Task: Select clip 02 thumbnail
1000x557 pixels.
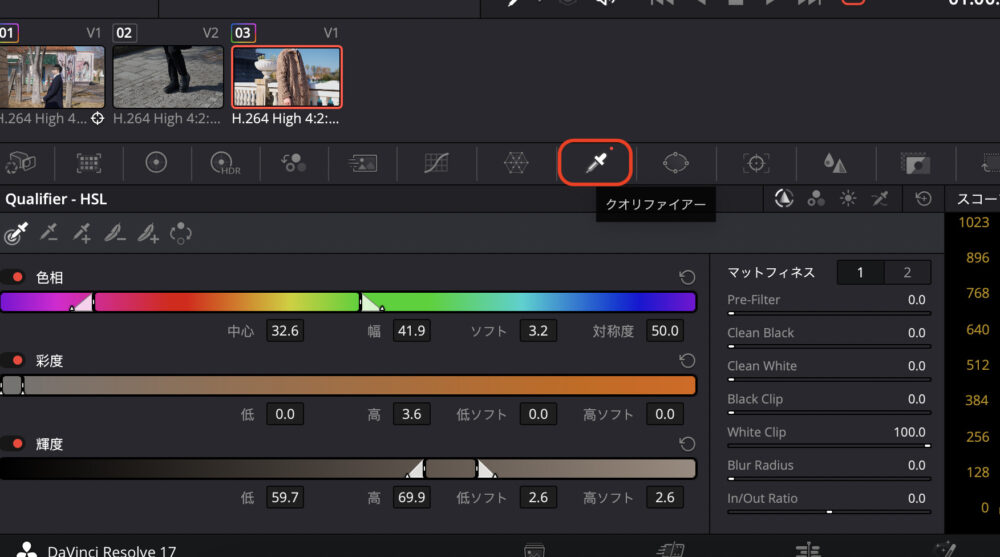Action: [167, 76]
